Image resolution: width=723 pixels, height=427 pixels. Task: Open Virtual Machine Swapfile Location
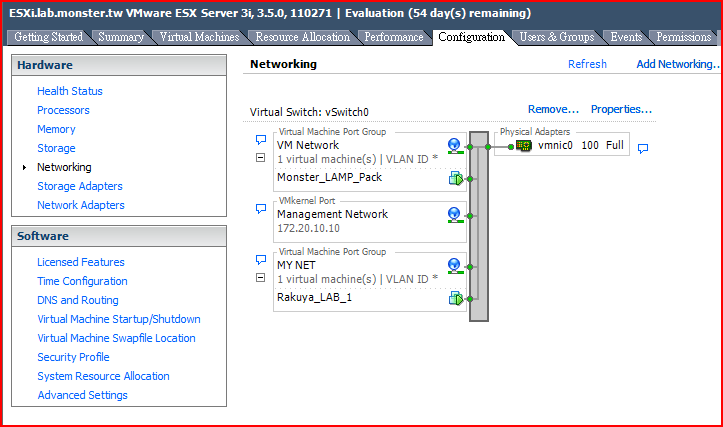coord(116,338)
